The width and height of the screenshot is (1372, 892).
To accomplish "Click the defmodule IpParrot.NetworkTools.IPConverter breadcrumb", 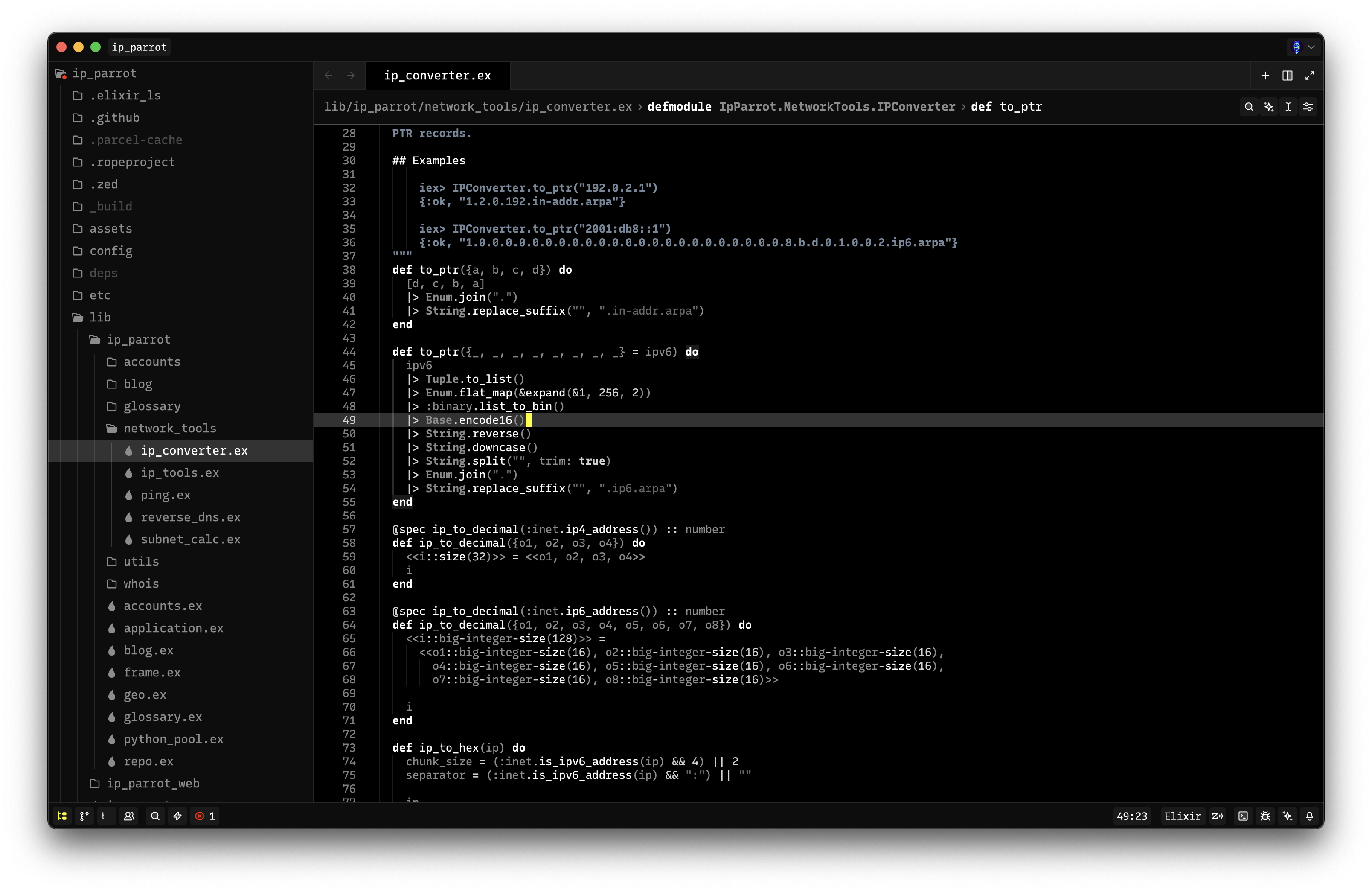I will 801,107.
